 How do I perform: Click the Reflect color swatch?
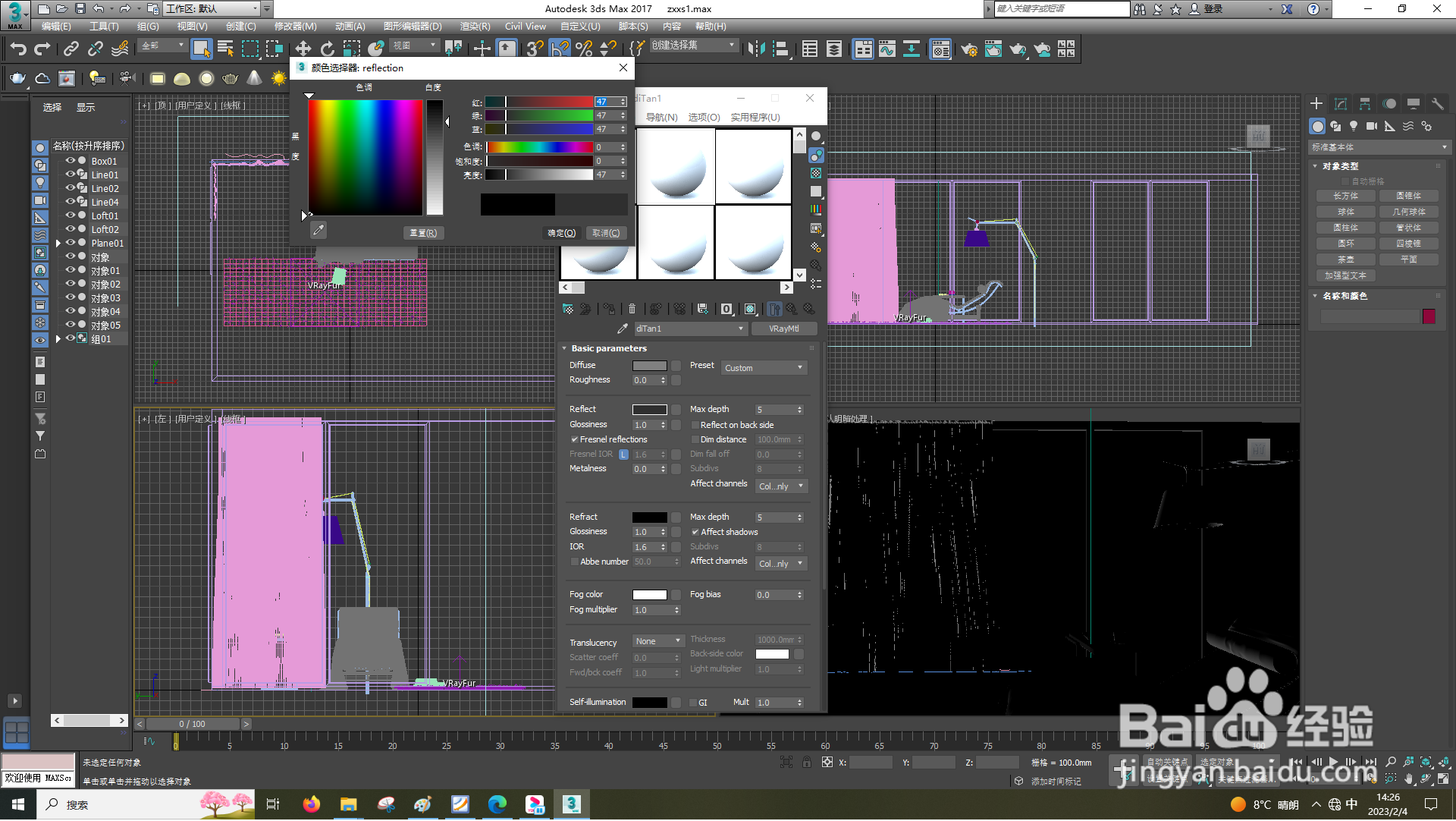pos(650,410)
